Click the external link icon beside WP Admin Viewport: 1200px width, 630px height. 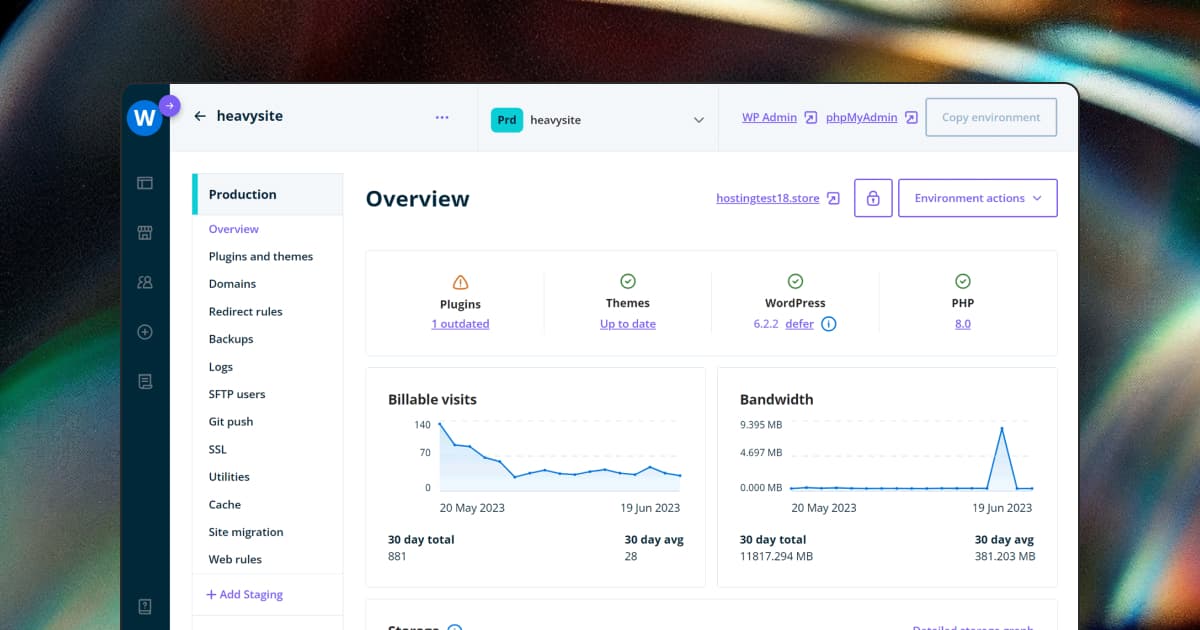[811, 117]
